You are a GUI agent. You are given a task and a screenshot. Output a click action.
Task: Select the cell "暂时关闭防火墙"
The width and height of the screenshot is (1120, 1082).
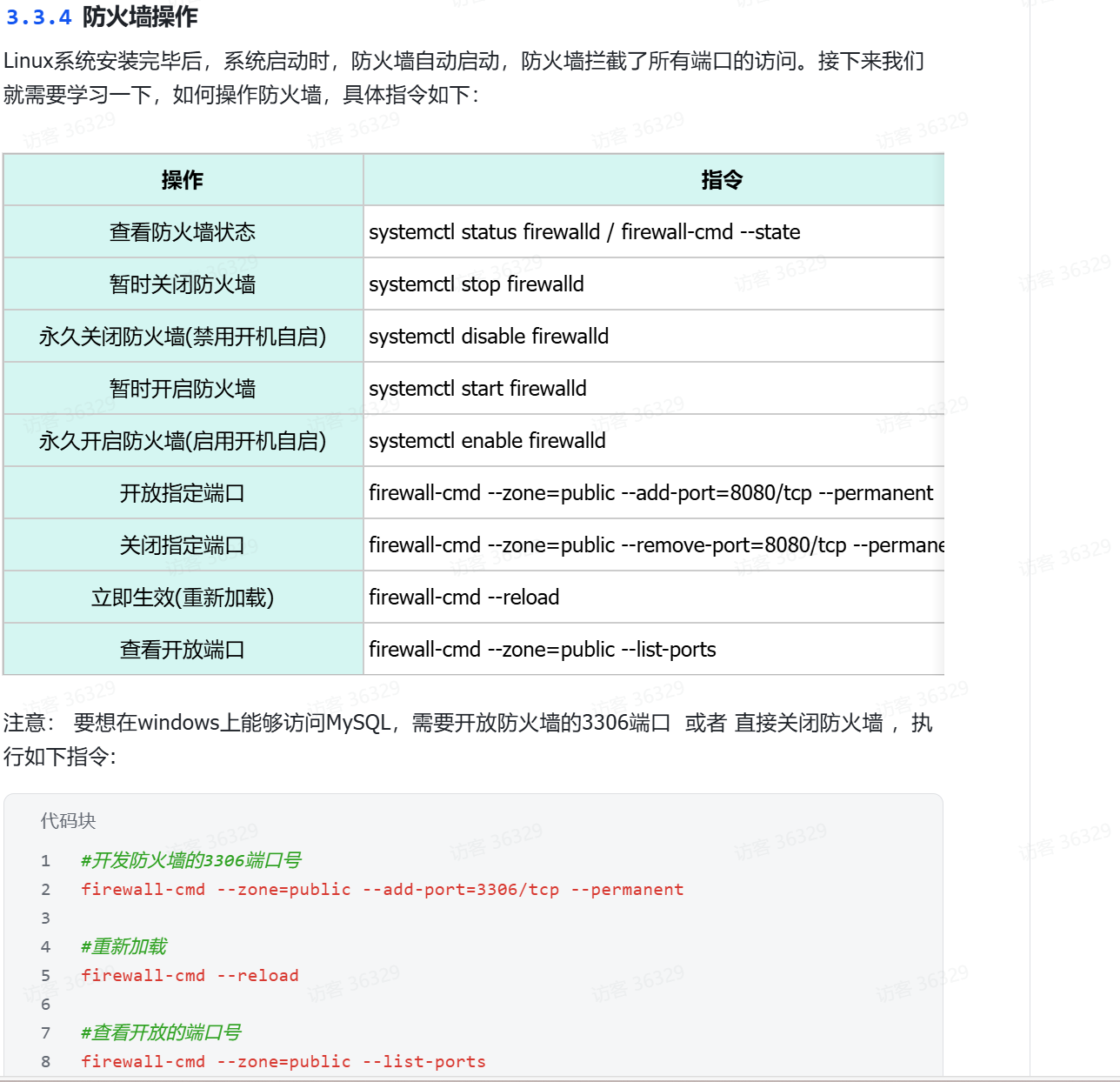(x=183, y=284)
